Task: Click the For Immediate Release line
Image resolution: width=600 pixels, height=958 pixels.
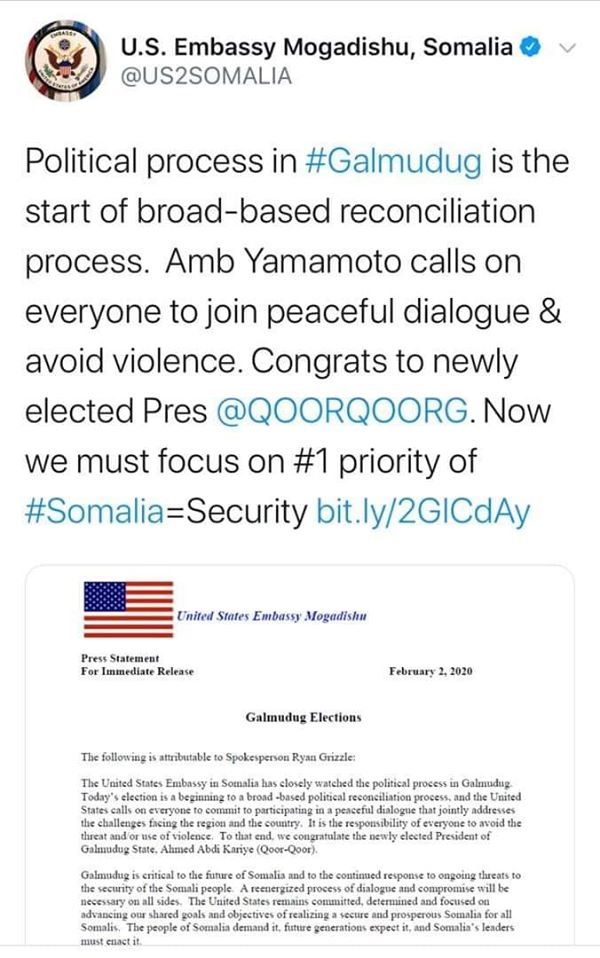Action: tap(137, 671)
